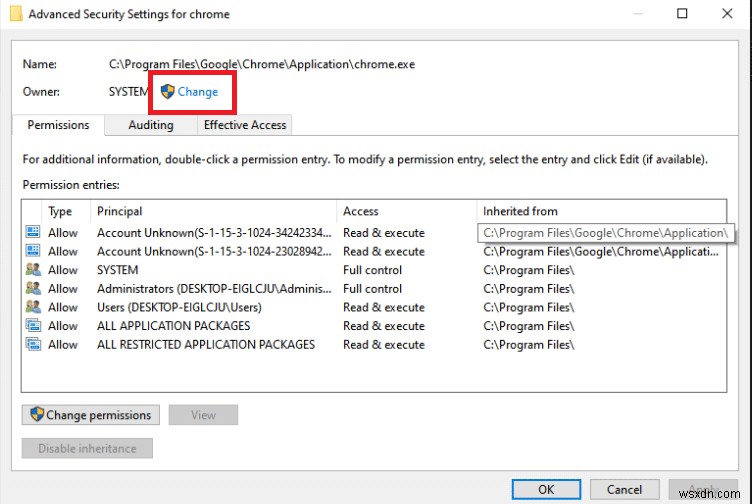The image size is (752, 504).
Task: Select the ALL APPLICATION PACKAGES principal
Action: [x=174, y=326]
